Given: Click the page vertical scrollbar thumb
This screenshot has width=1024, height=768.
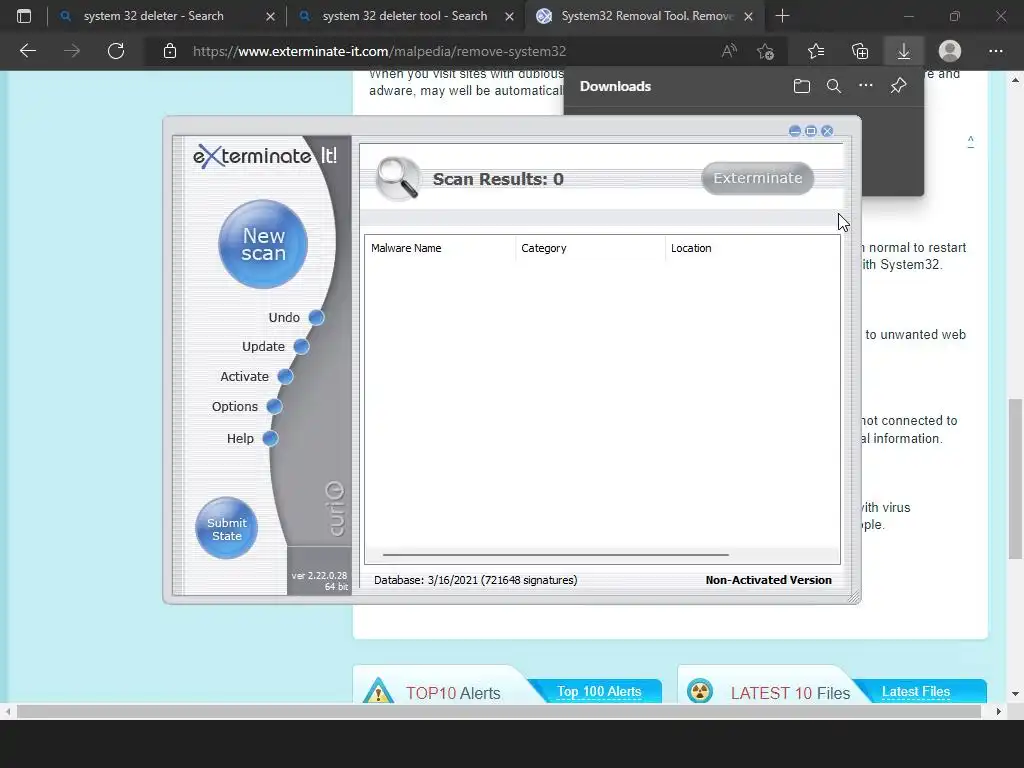Looking at the screenshot, I should 1015,479.
